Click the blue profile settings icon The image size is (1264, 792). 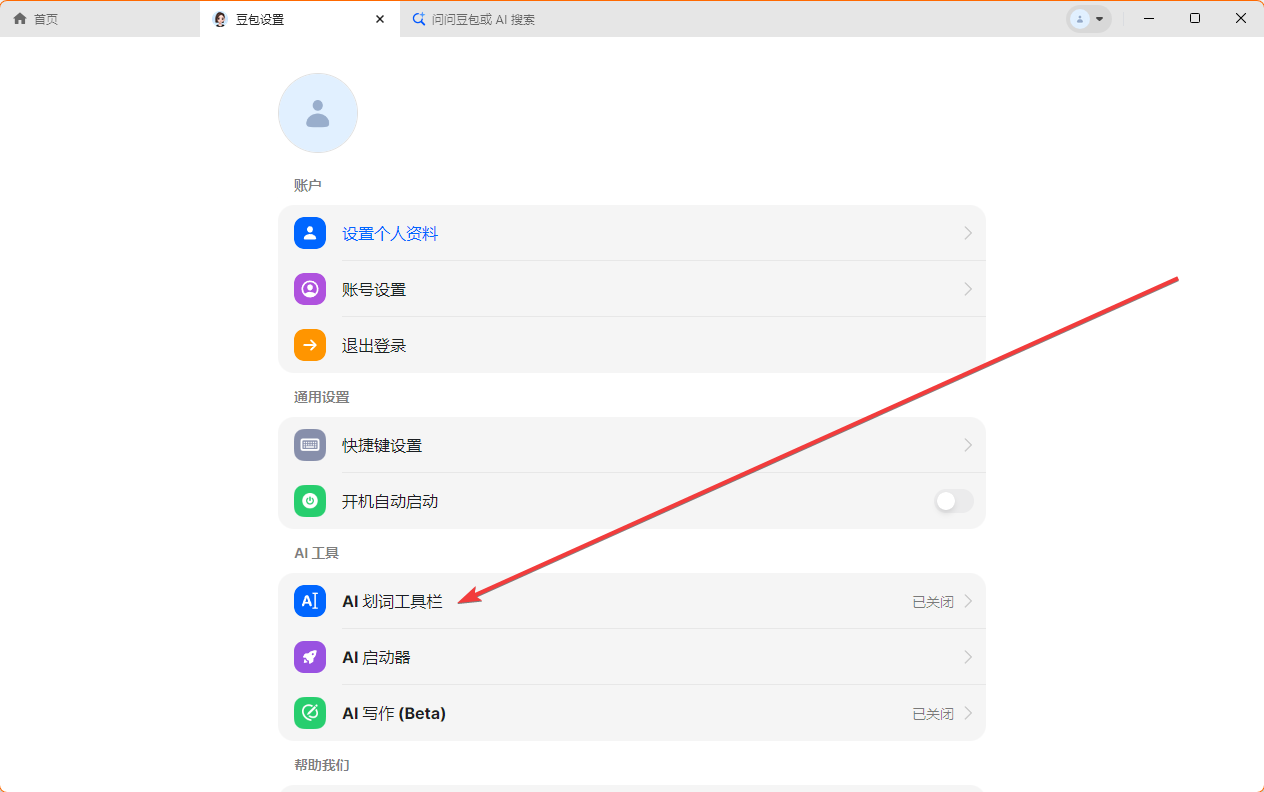click(310, 233)
